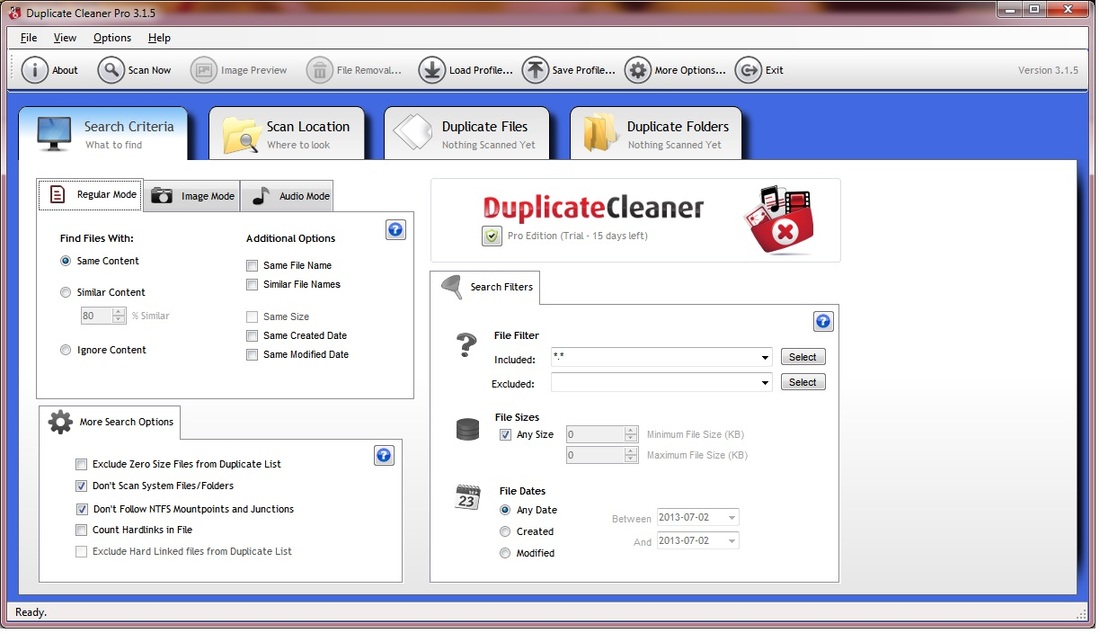Open Image Preview toolbar icon
This screenshot has height=633, width=1100.
click(203, 70)
